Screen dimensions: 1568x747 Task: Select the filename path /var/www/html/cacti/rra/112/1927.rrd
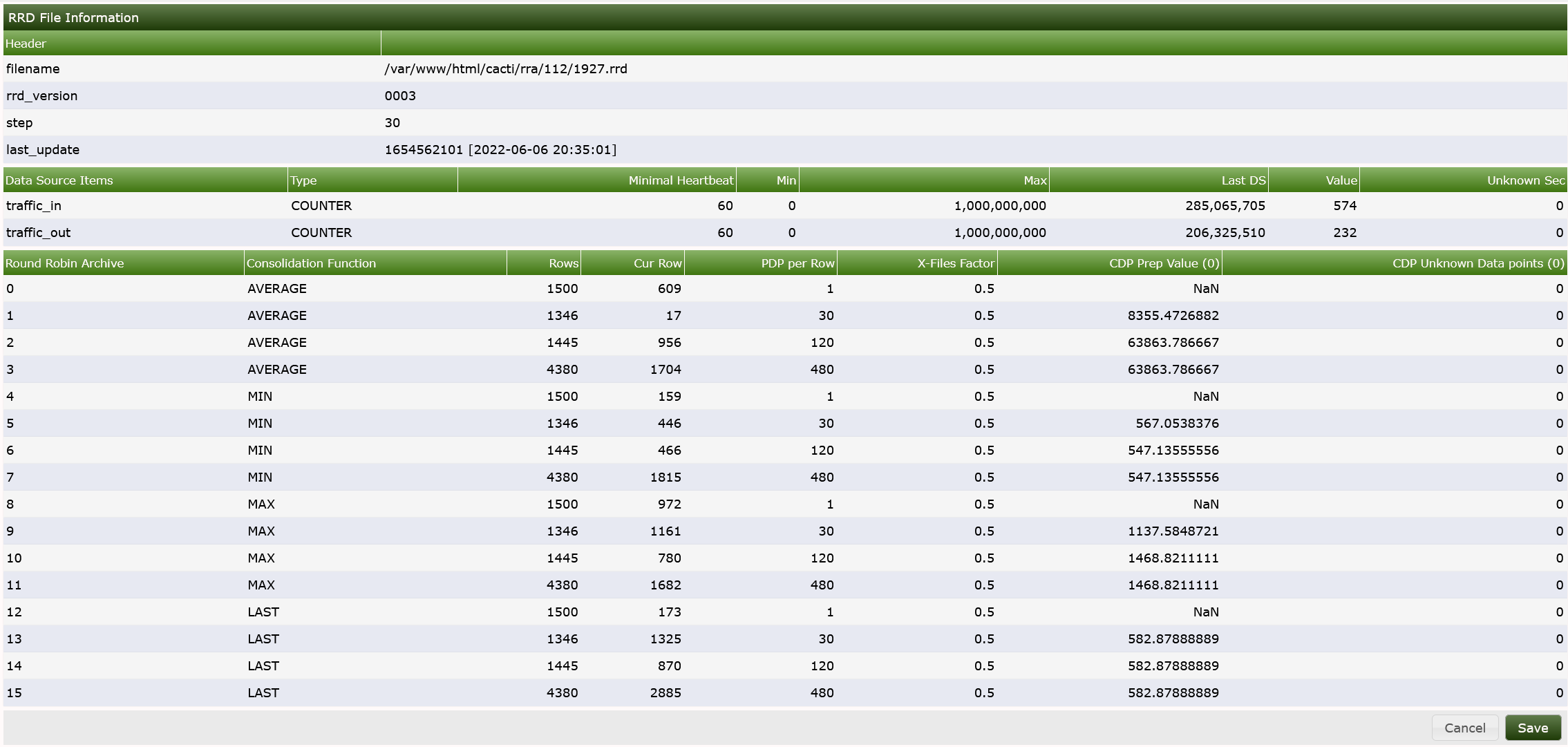coord(506,69)
